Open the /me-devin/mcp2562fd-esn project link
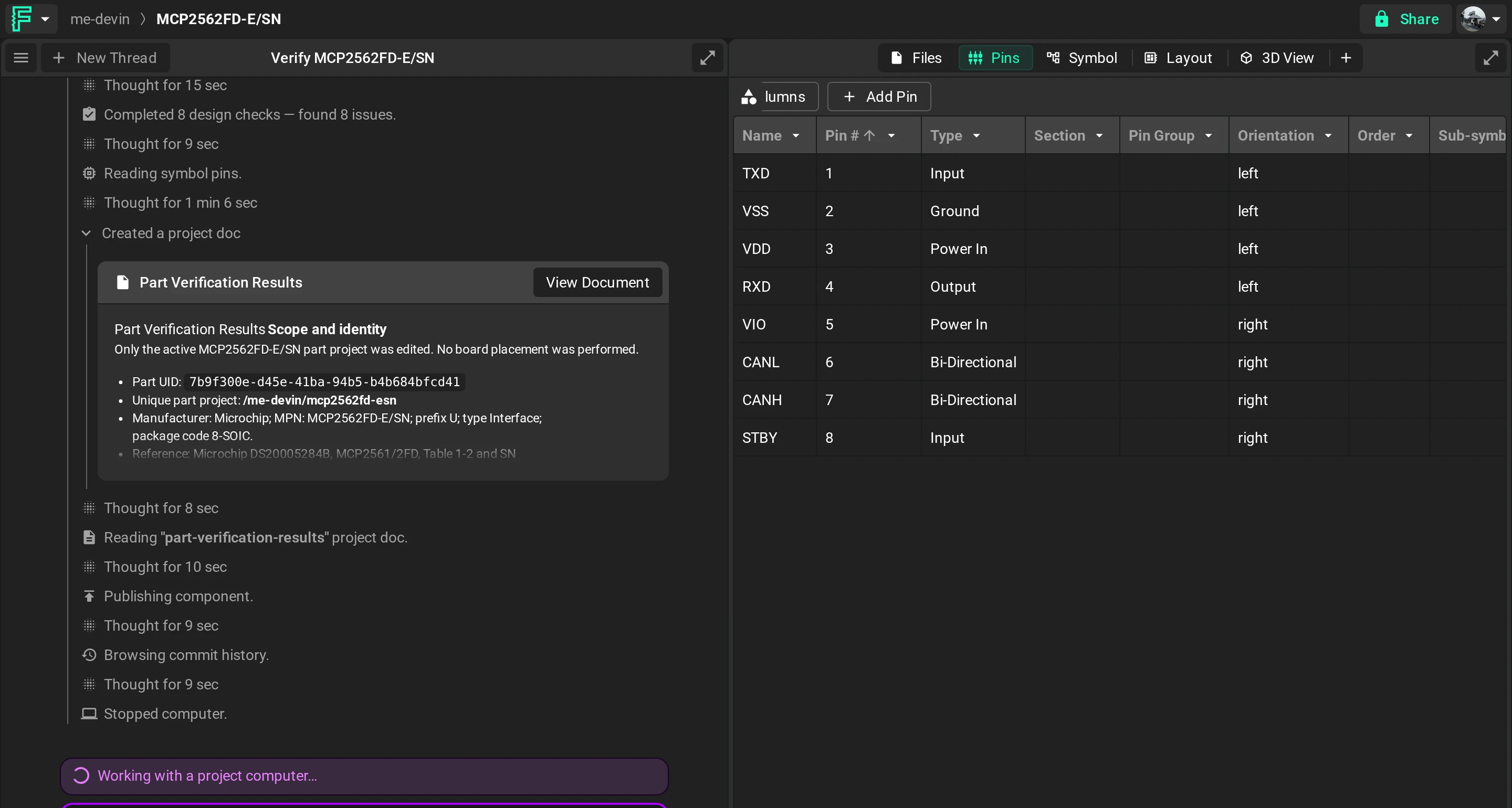Viewport: 1512px width, 808px height. tap(320, 400)
